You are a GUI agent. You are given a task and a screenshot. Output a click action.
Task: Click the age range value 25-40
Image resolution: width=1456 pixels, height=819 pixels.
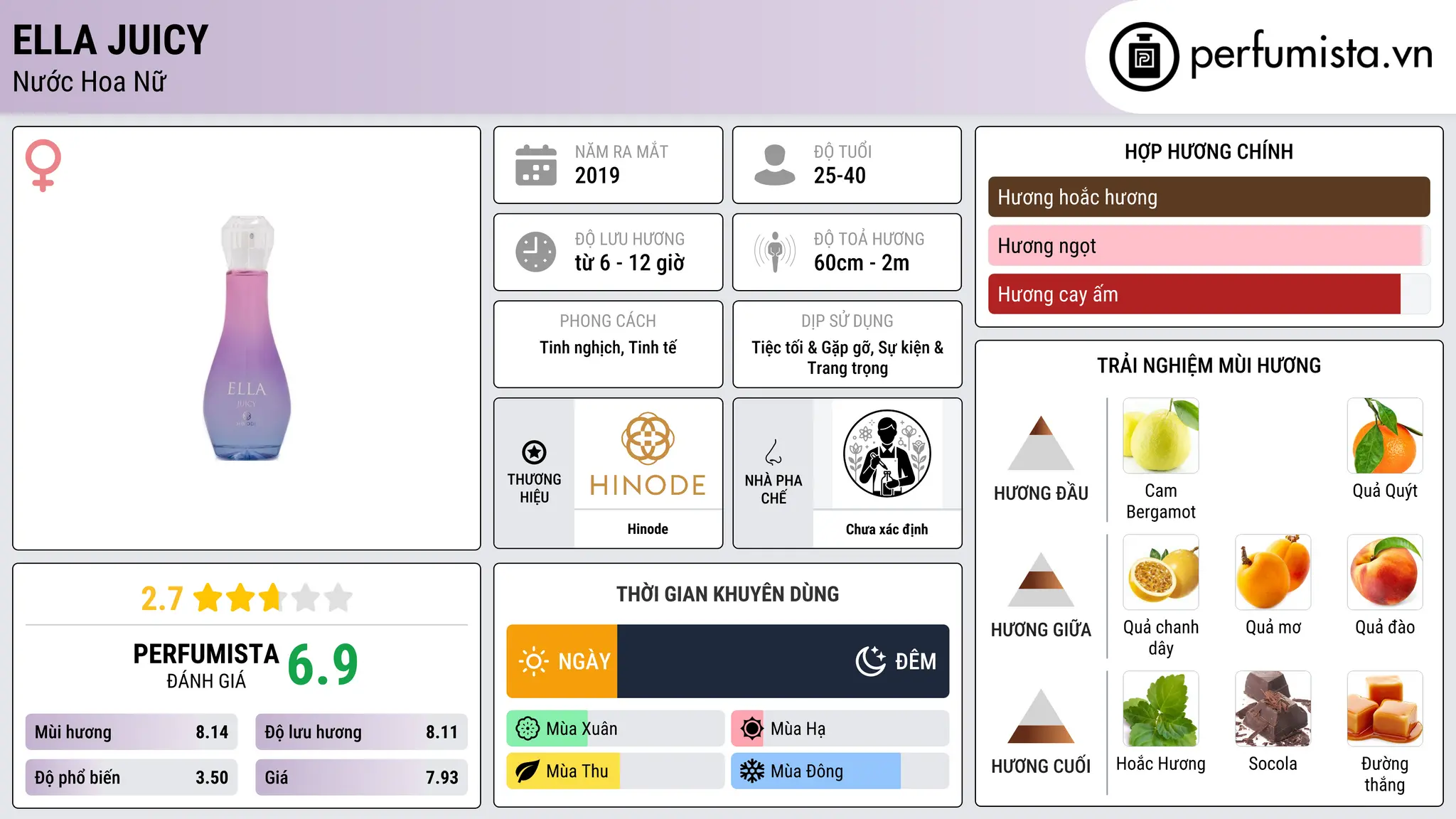pyautogui.click(x=840, y=176)
